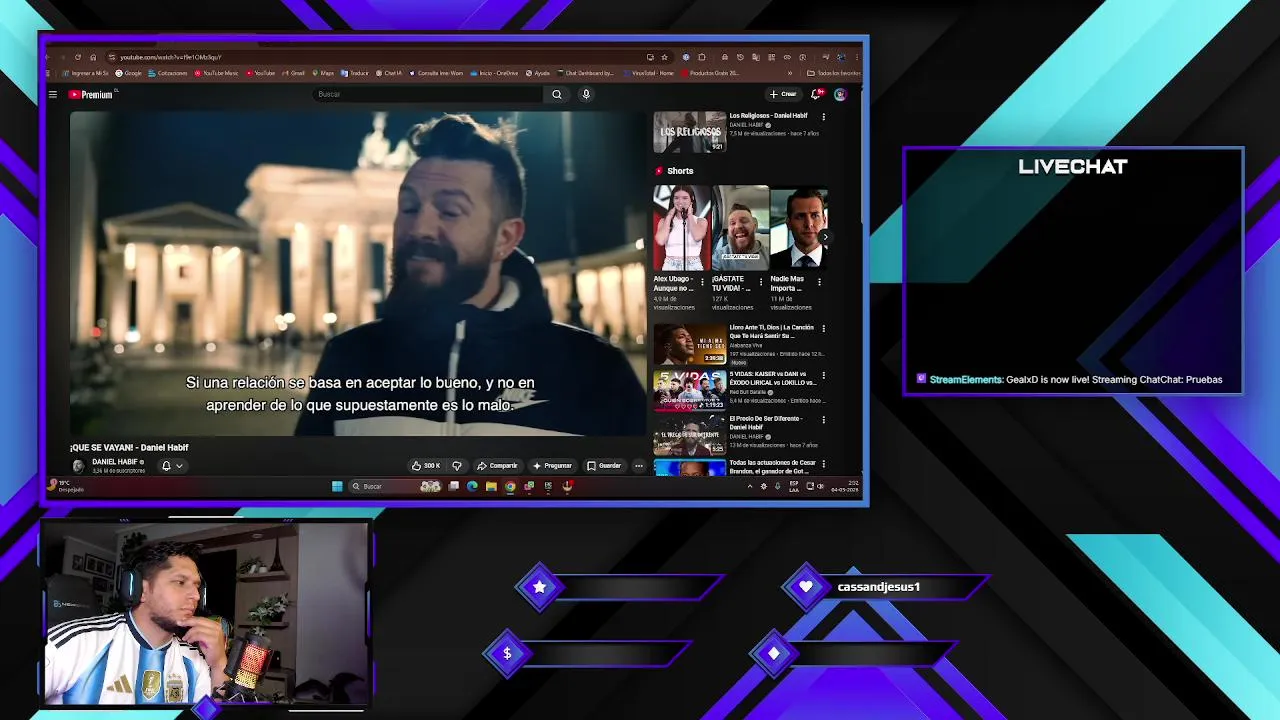Screen dimensions: 1280x720
Task: Open the Alex Ubago short thumbnail
Action: point(681,228)
